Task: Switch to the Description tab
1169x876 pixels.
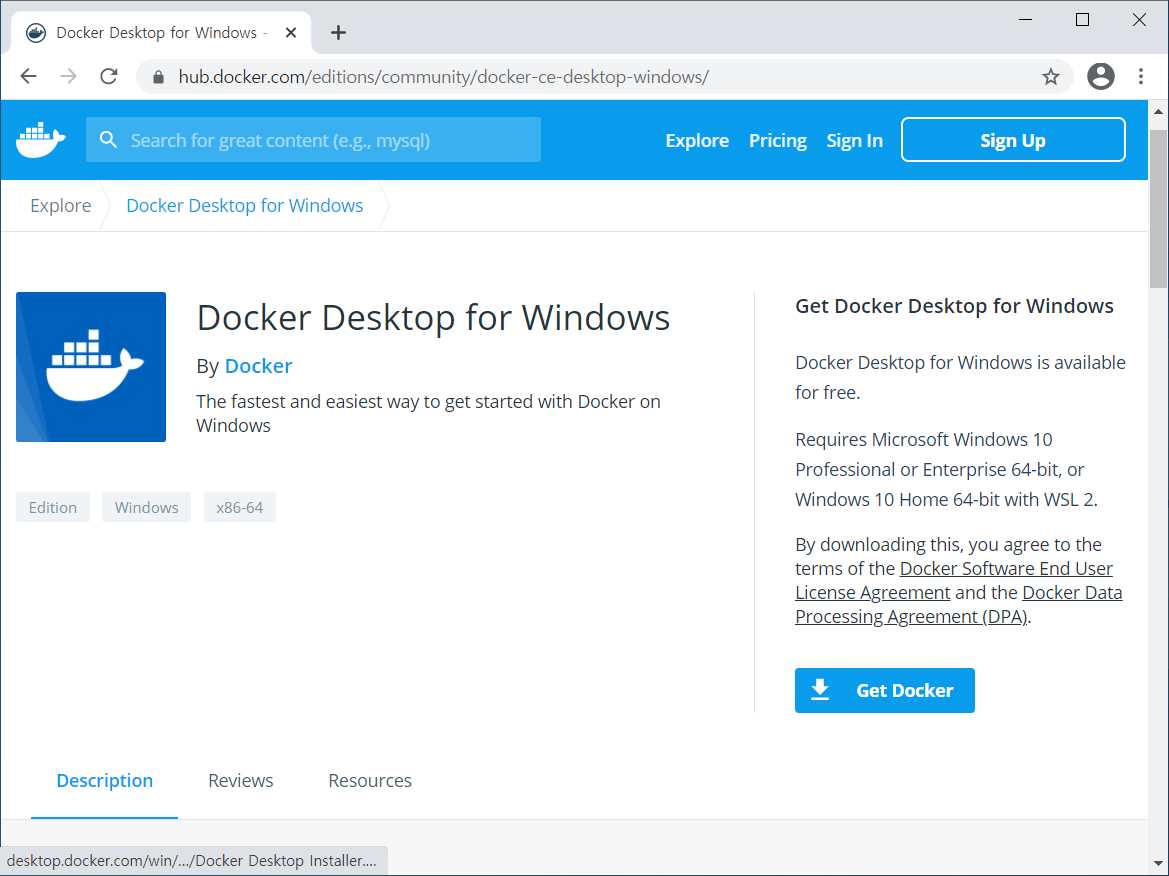Action: [104, 781]
